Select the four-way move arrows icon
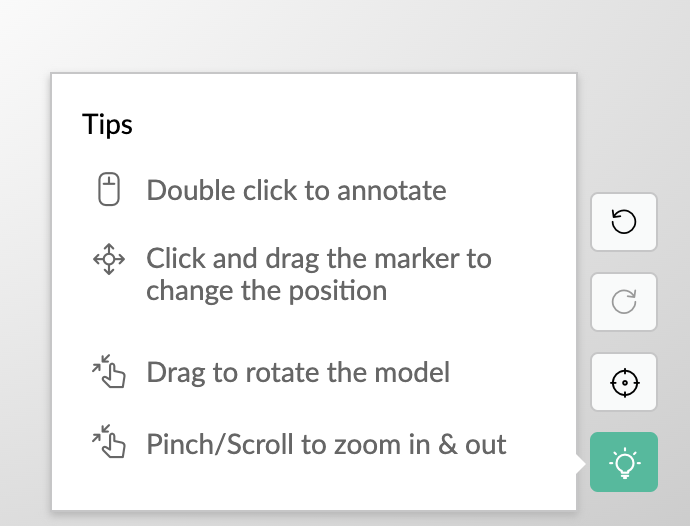The height and width of the screenshot is (526, 690). (x=109, y=259)
